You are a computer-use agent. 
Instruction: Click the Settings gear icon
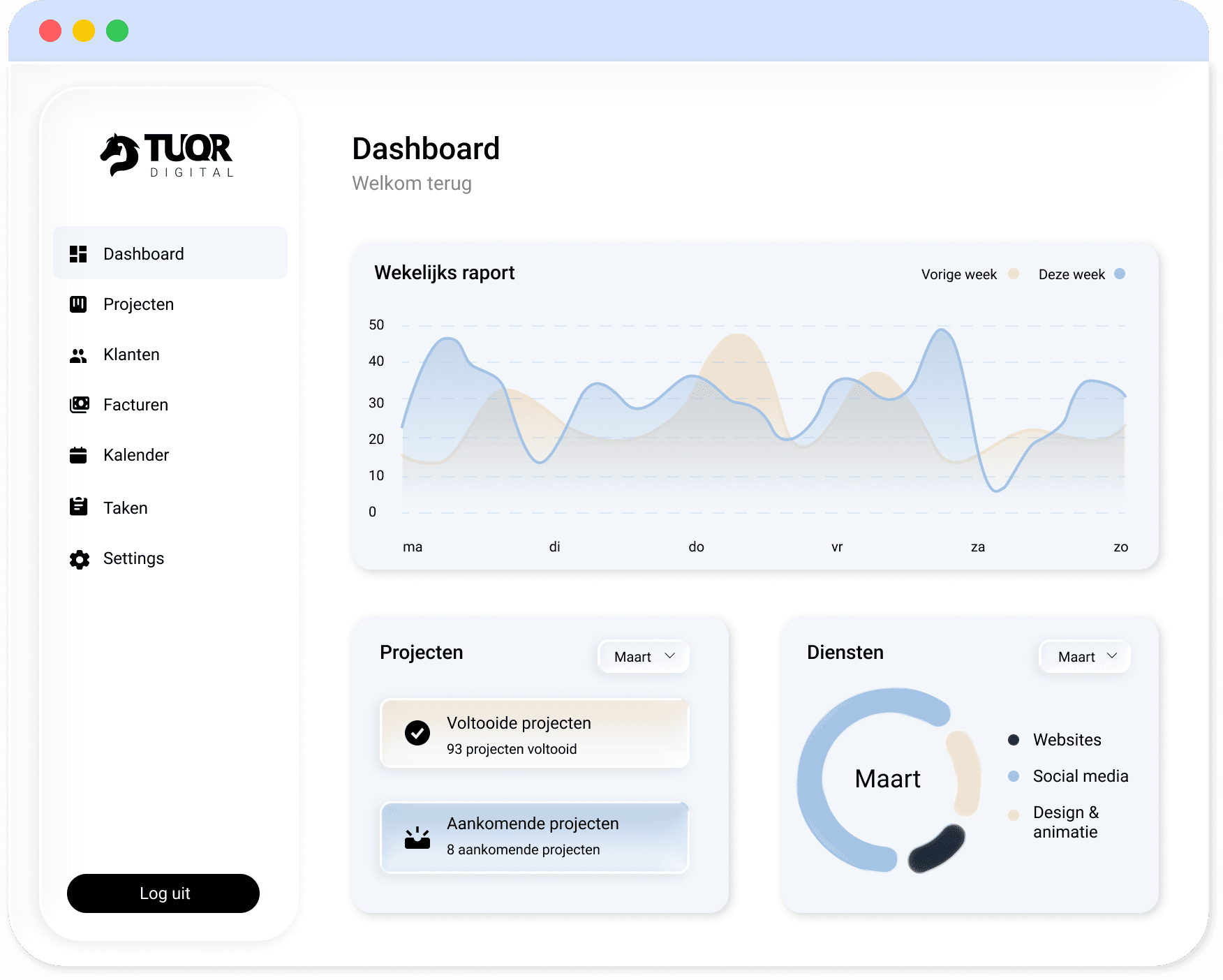79,558
